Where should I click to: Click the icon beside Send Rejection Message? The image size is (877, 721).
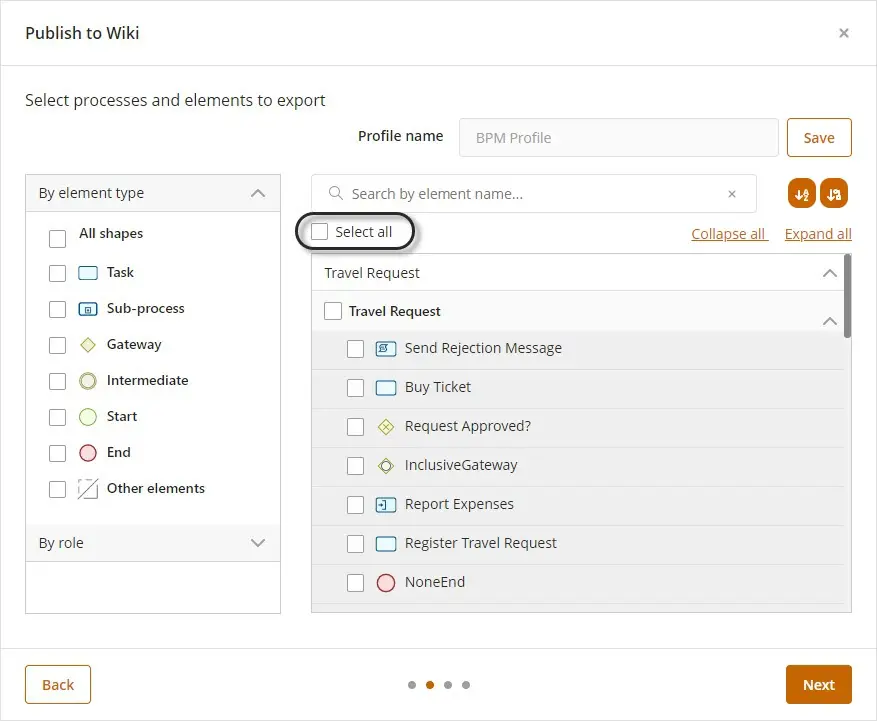(386, 348)
